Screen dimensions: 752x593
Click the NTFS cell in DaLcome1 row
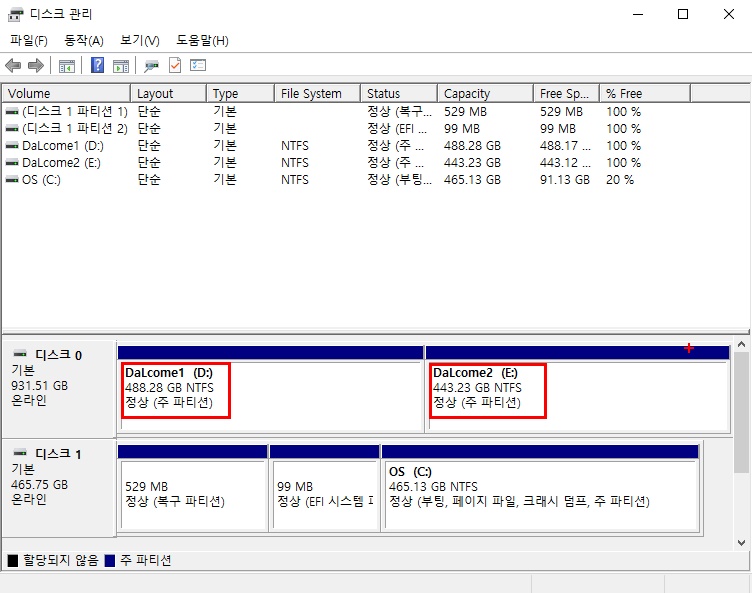click(295, 146)
